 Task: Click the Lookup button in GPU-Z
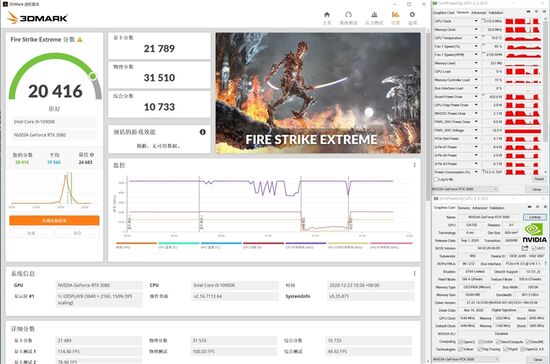(535, 217)
